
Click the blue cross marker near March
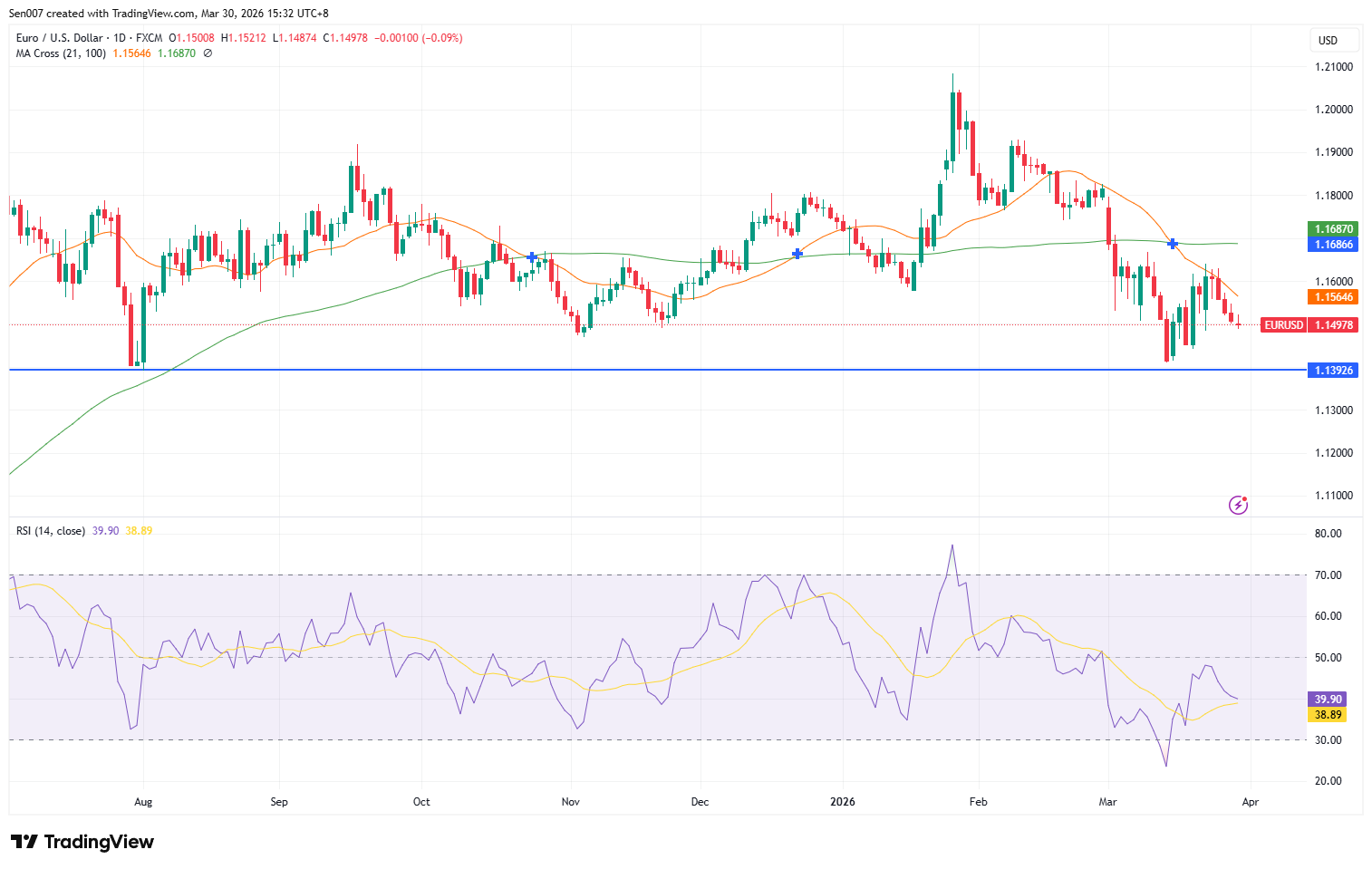coord(1172,244)
